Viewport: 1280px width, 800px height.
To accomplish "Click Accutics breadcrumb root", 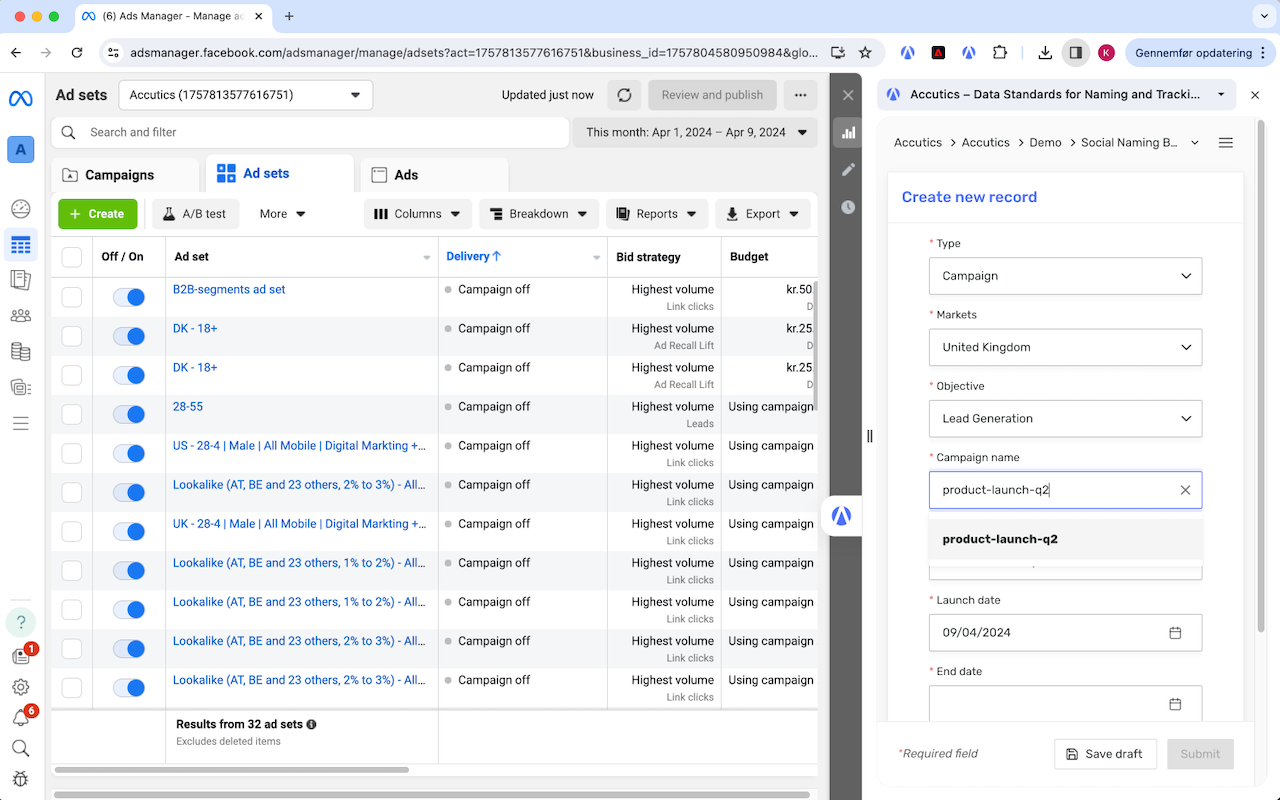I will point(918,143).
